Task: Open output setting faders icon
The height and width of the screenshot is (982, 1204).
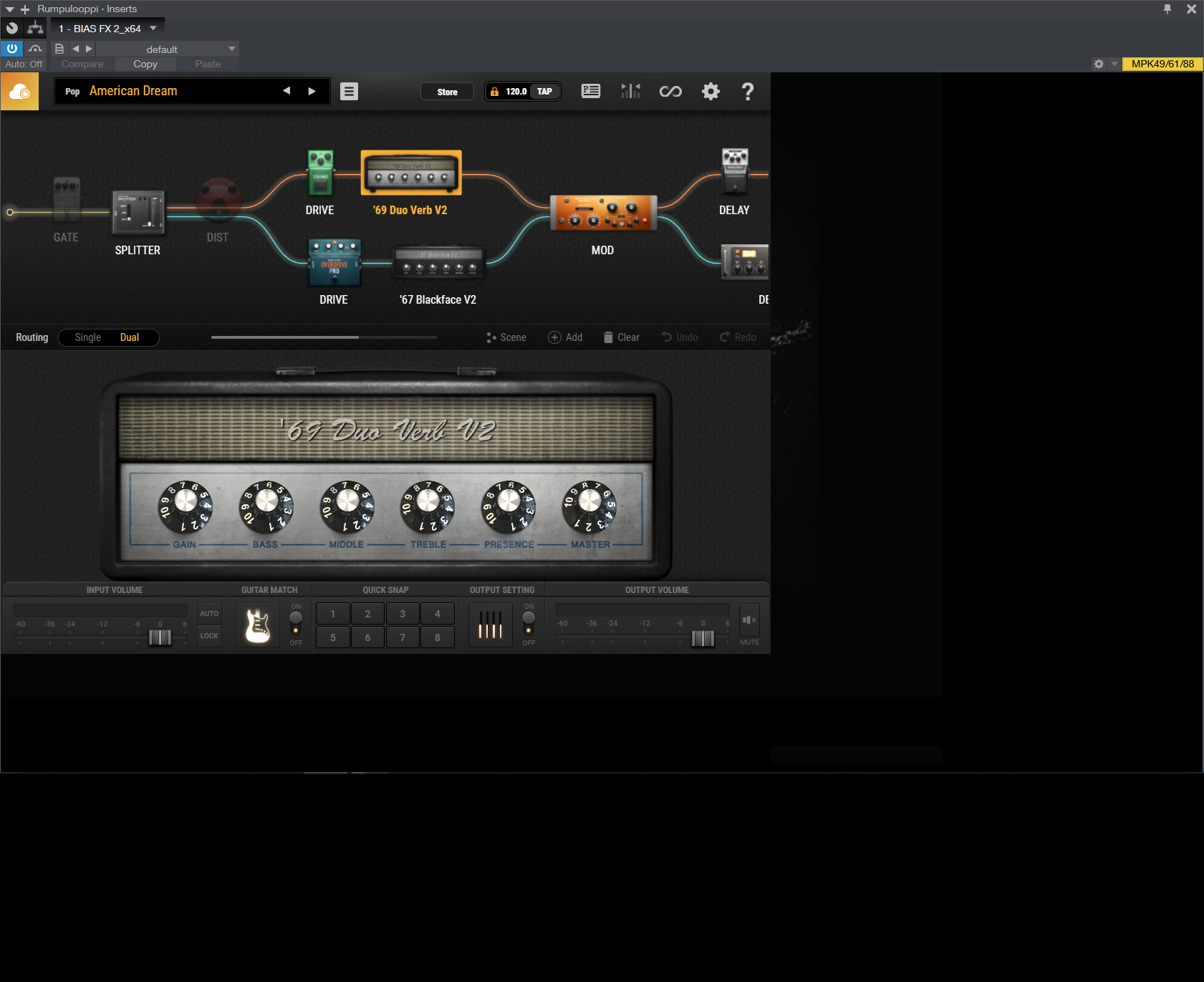Action: point(491,625)
